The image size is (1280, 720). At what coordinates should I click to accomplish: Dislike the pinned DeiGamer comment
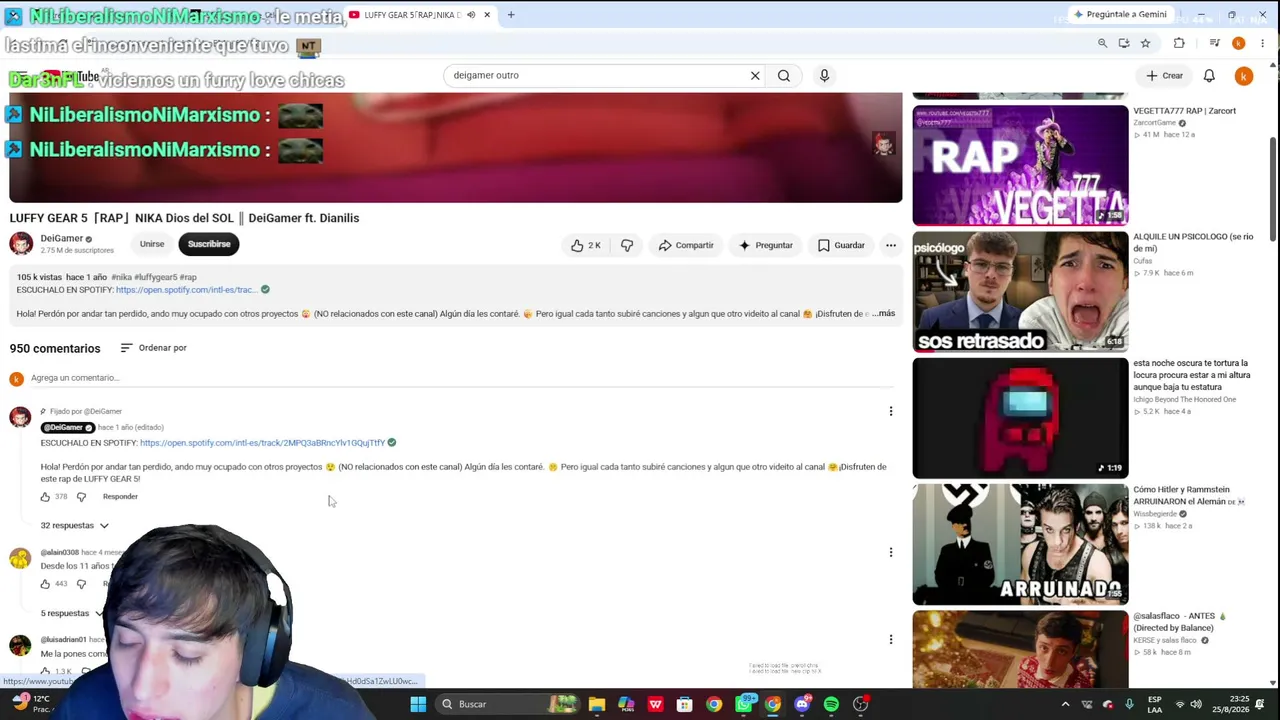(82, 497)
